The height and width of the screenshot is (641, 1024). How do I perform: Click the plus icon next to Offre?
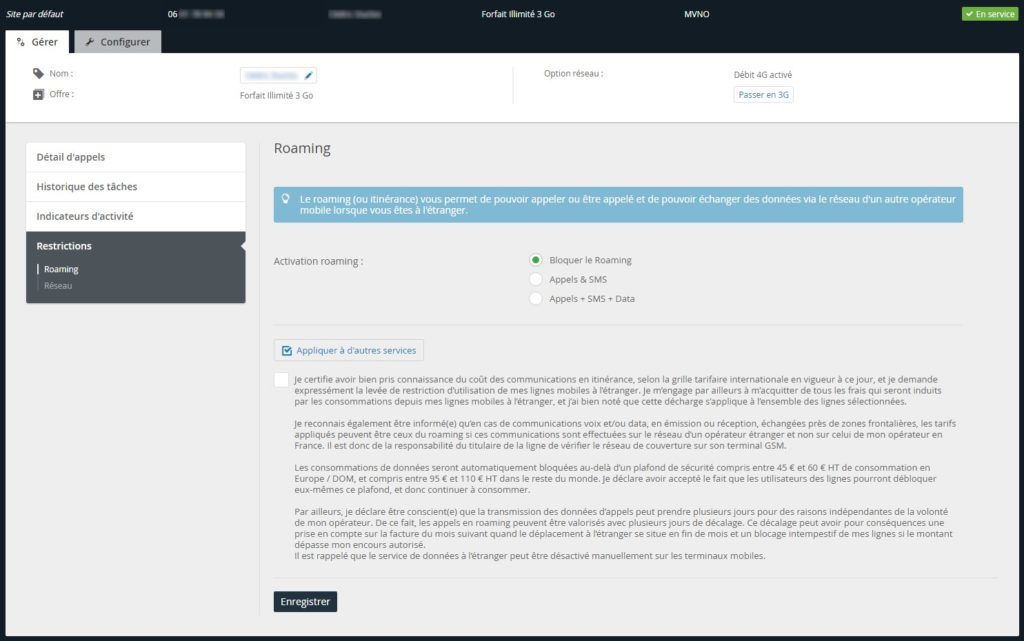point(38,95)
